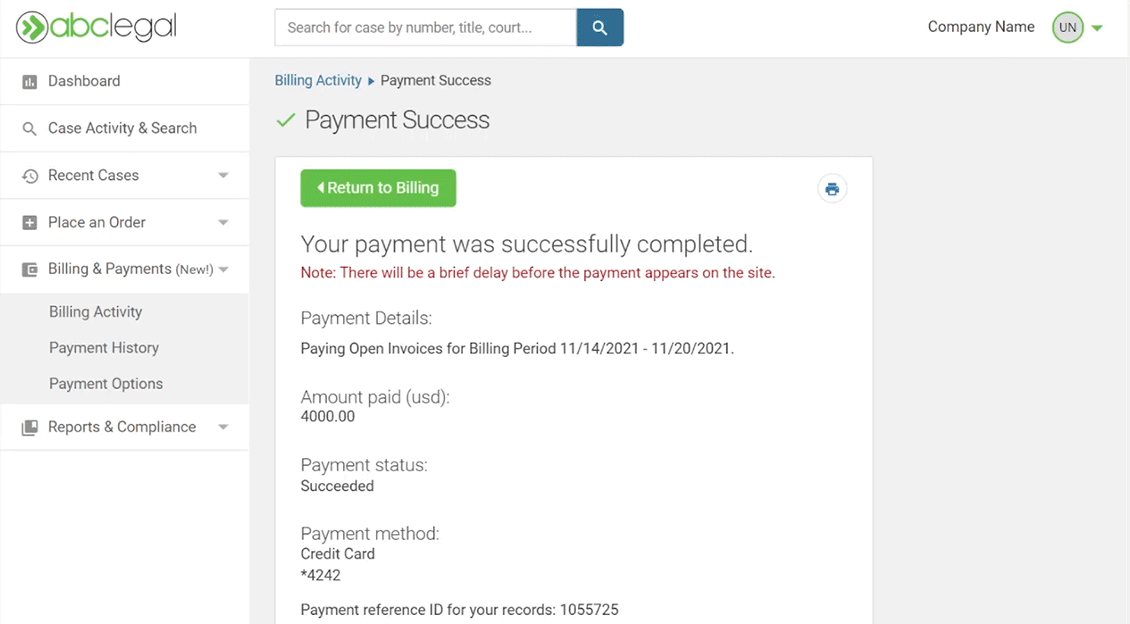Click the print receipt icon

coord(832,188)
